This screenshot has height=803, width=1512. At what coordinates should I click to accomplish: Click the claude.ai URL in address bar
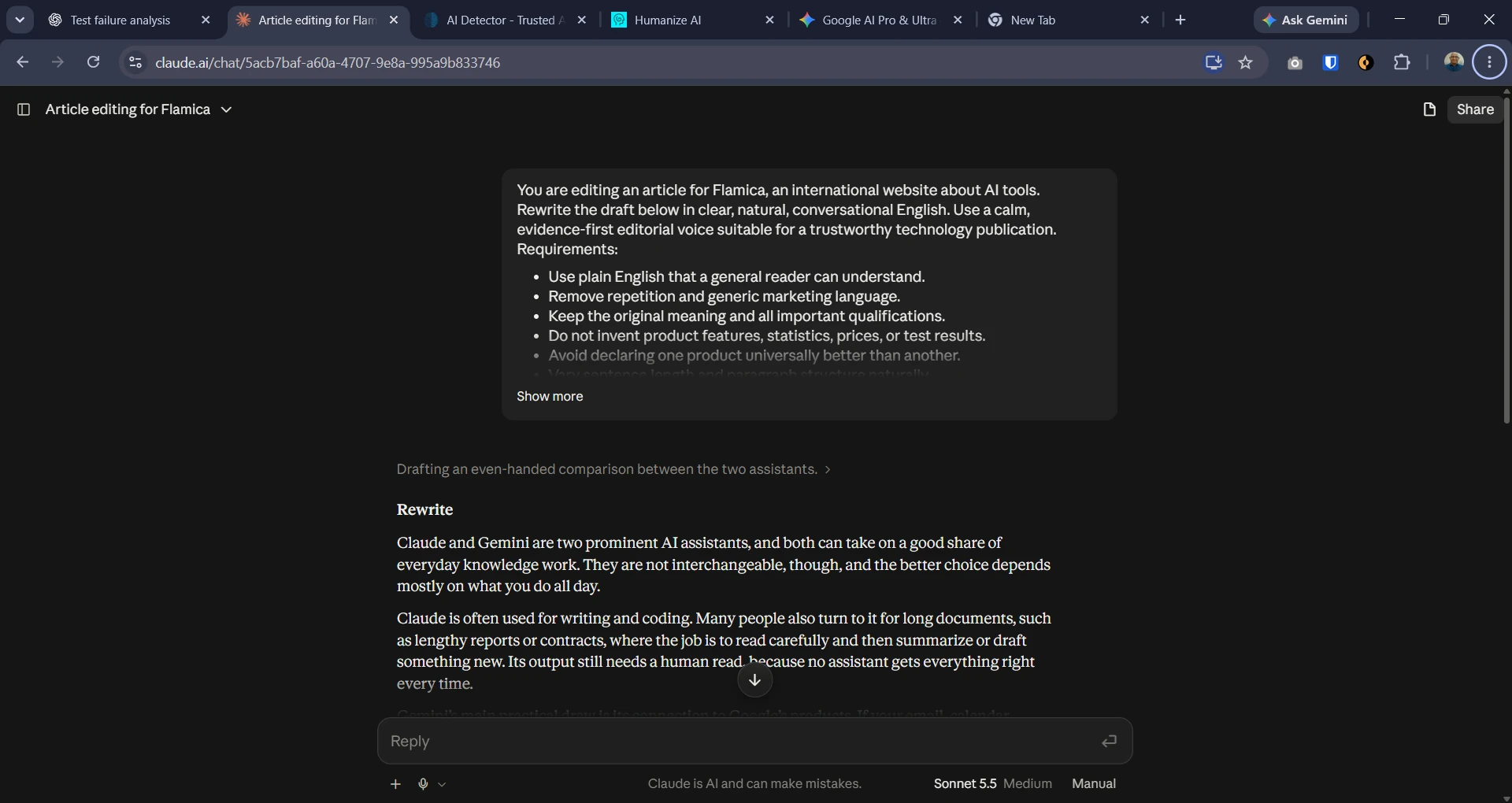pyautogui.click(x=328, y=62)
